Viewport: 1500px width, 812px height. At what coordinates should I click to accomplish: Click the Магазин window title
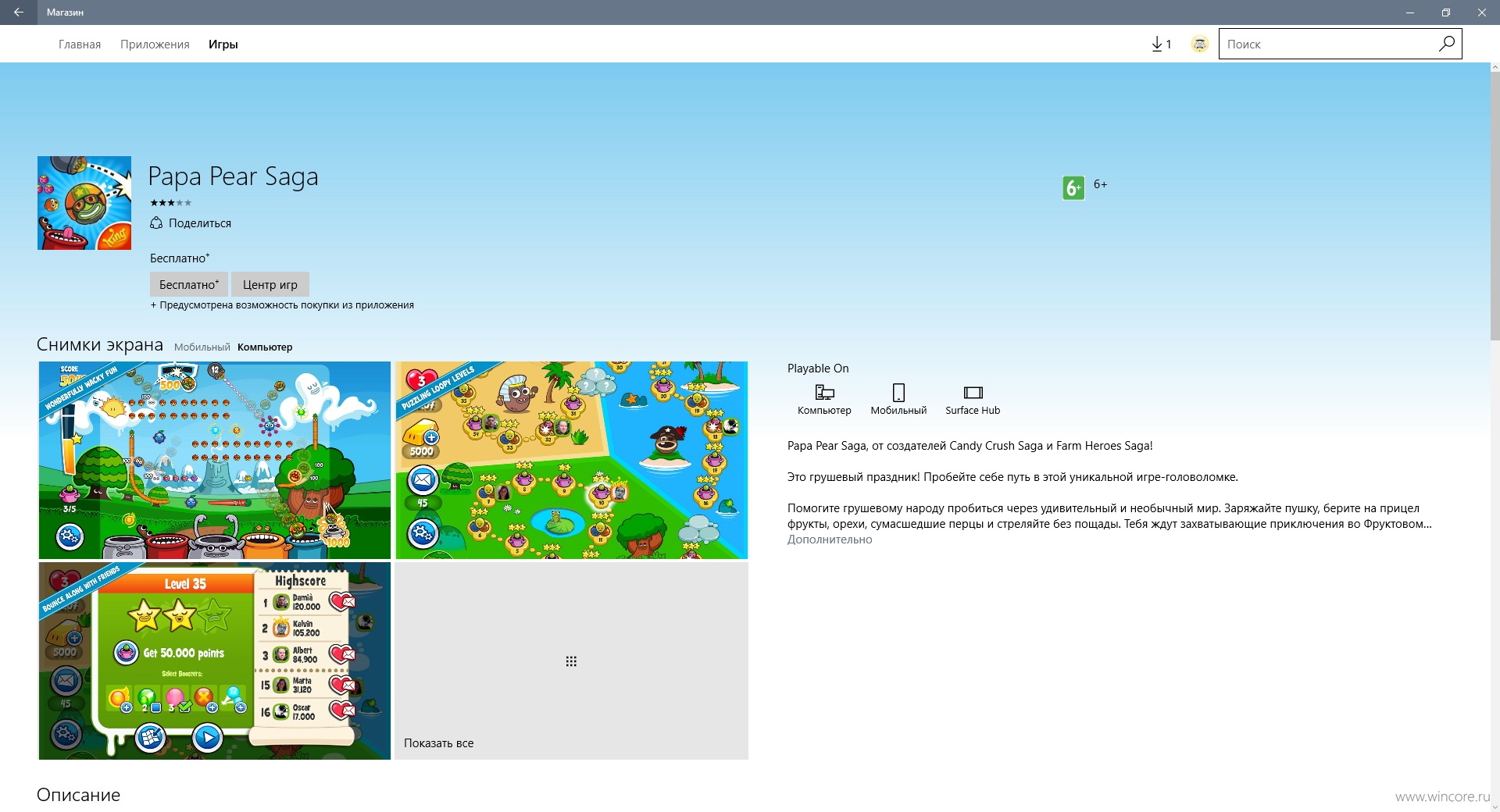tap(65, 12)
